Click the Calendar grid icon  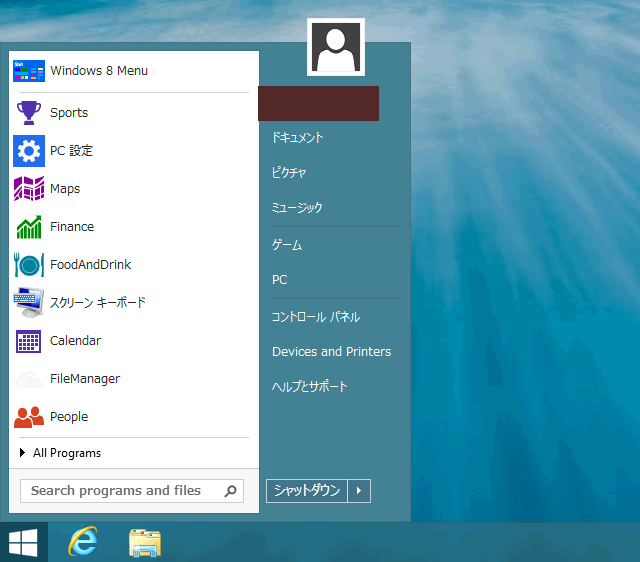pos(29,341)
